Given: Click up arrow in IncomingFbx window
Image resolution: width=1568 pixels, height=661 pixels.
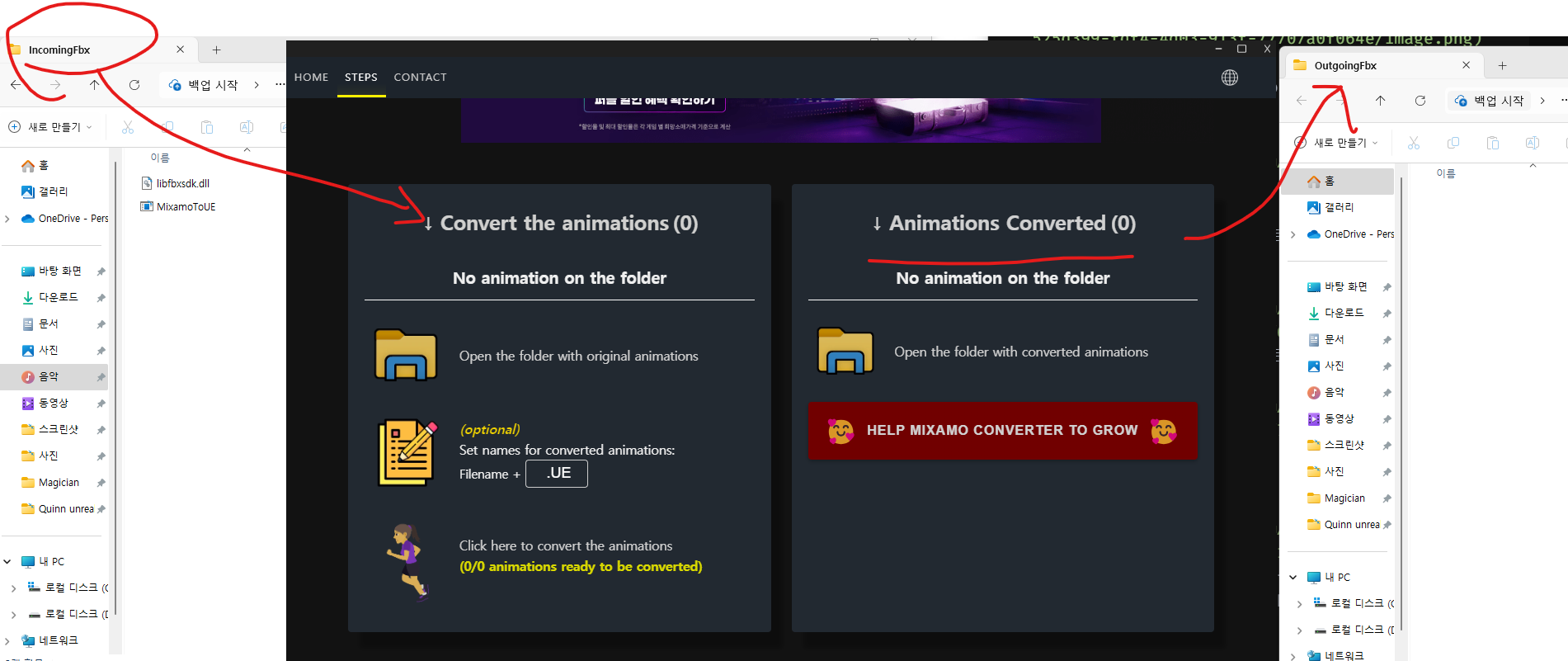Looking at the screenshot, I should coord(95,84).
